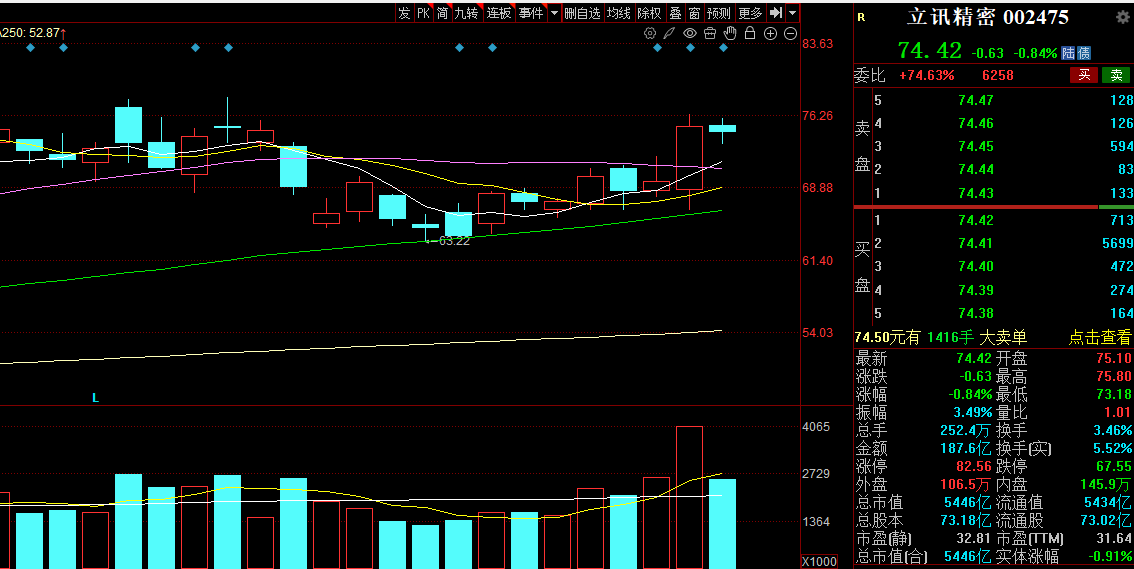This screenshot has height=569, width=1134.
Task: Open the toolbox icon on chart toolbar
Action: pyautogui.click(x=709, y=33)
